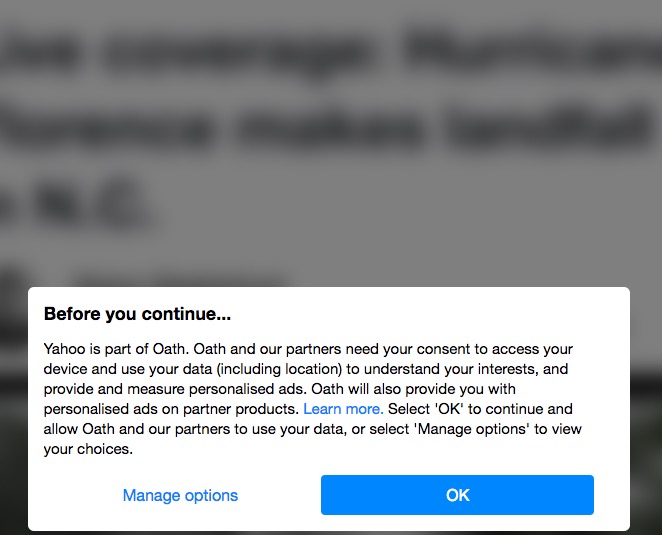The image size is (662, 535).
Task: Click the '(including location)' phrase
Action: coord(279,369)
